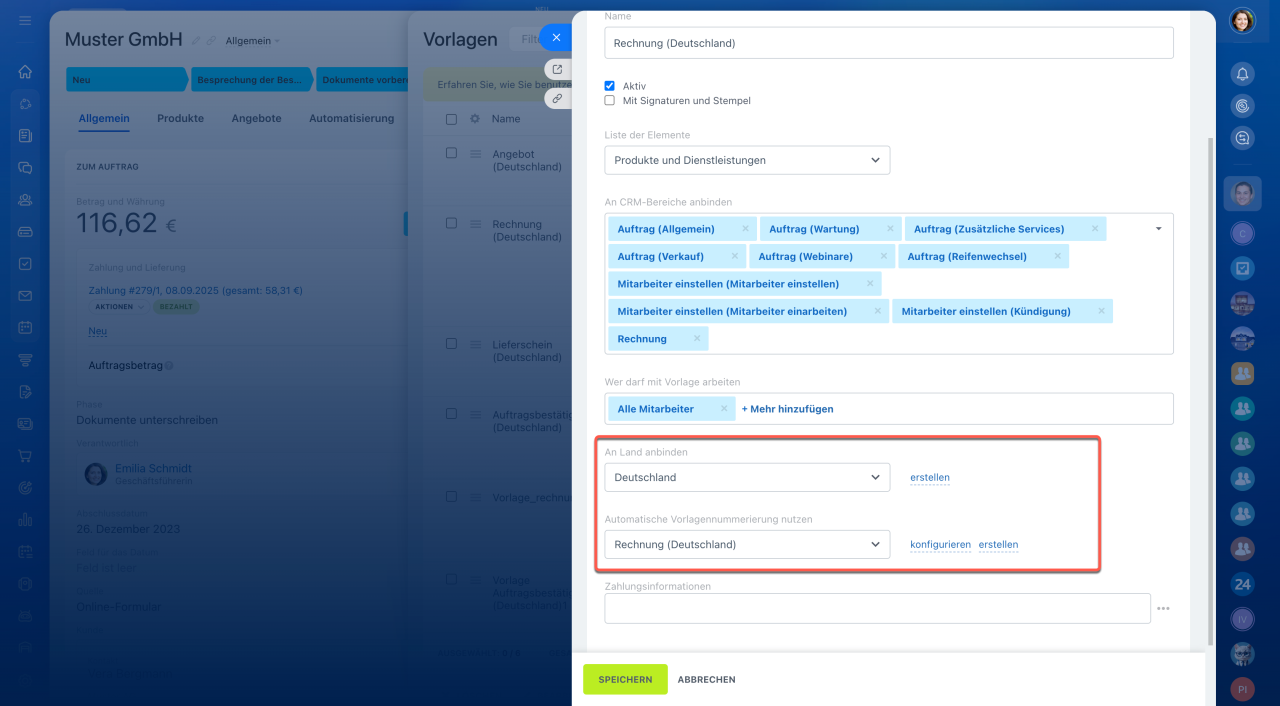Open the An Land anbinden Deutschland dropdown
Viewport: 1280px width, 706px height.
pos(747,477)
